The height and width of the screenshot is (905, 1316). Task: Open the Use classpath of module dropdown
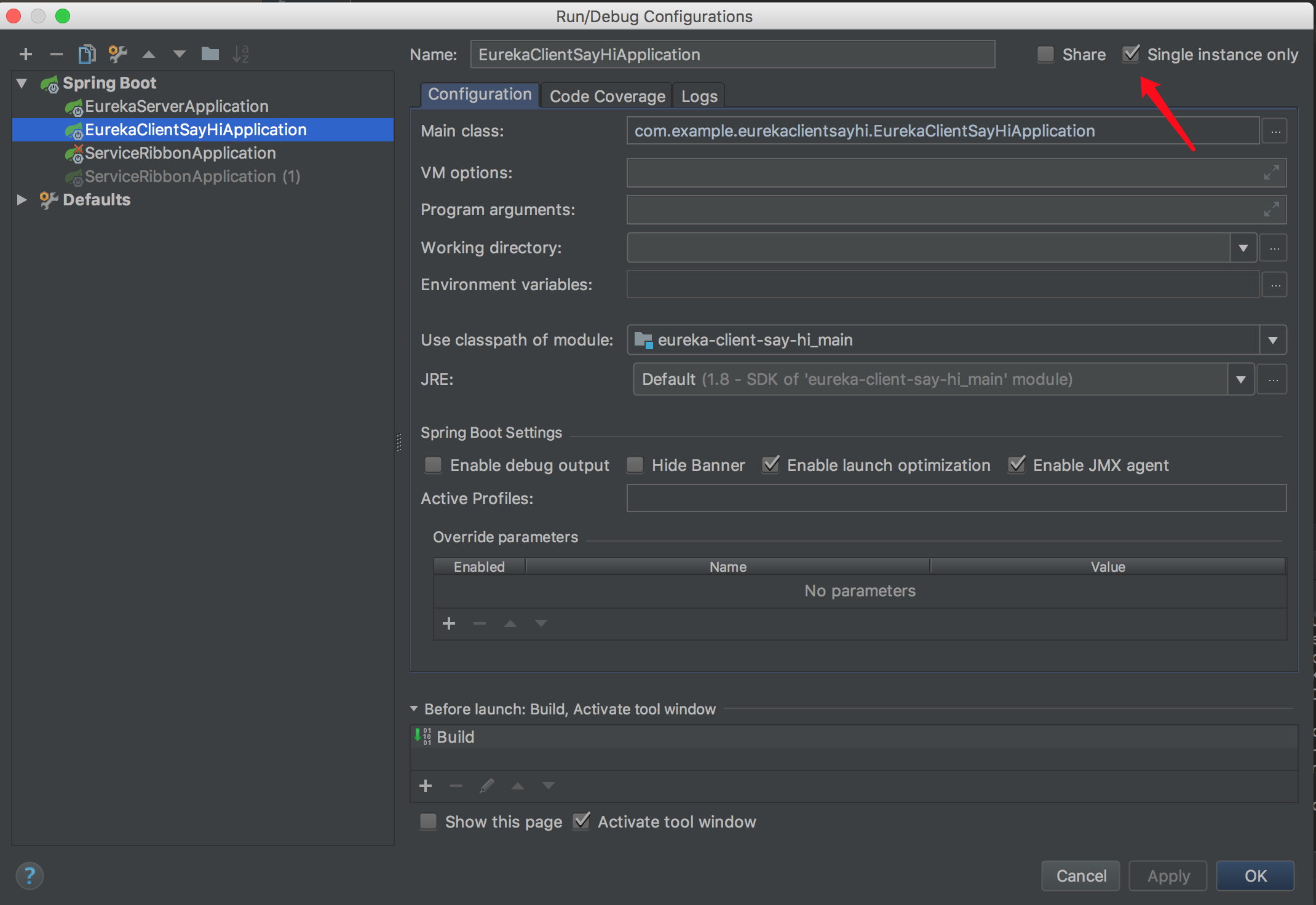[x=1272, y=340]
